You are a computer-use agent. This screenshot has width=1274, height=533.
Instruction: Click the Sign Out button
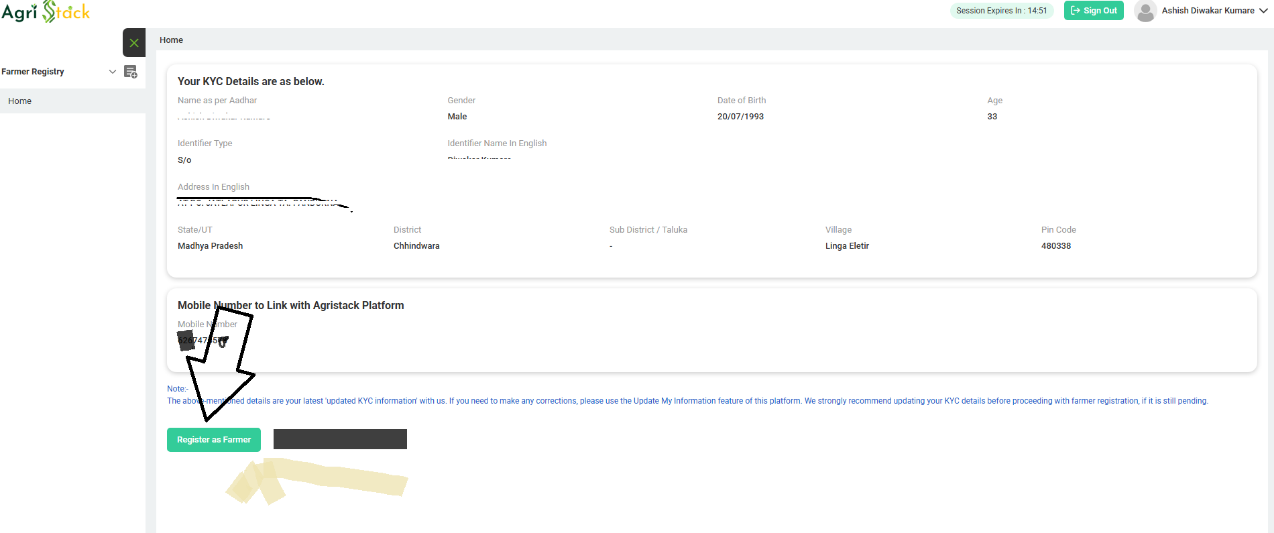point(1094,11)
